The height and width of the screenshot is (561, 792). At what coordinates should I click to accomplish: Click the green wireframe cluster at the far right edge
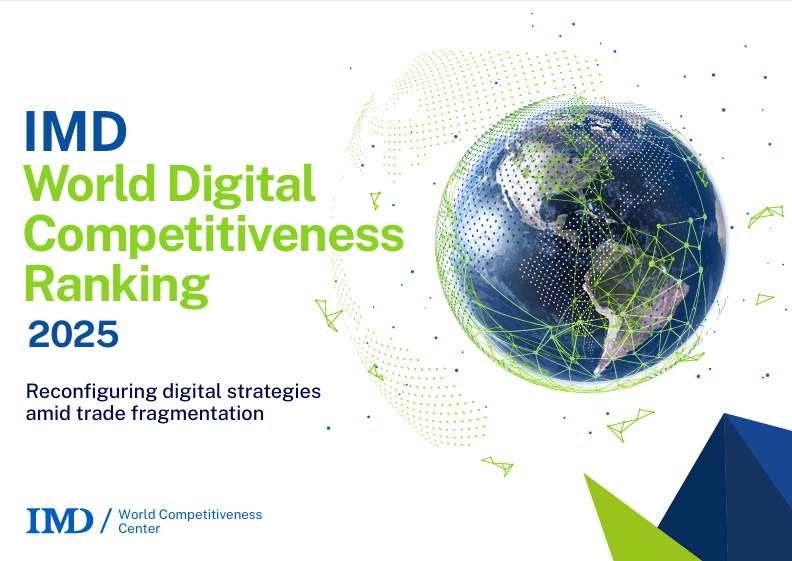click(x=766, y=215)
